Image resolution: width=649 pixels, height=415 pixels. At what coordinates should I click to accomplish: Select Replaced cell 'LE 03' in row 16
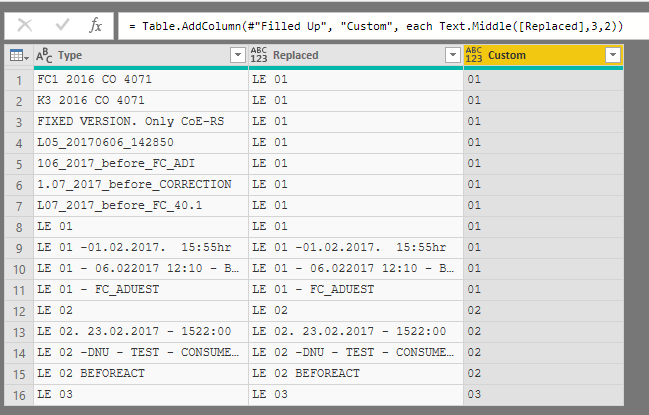356,395
